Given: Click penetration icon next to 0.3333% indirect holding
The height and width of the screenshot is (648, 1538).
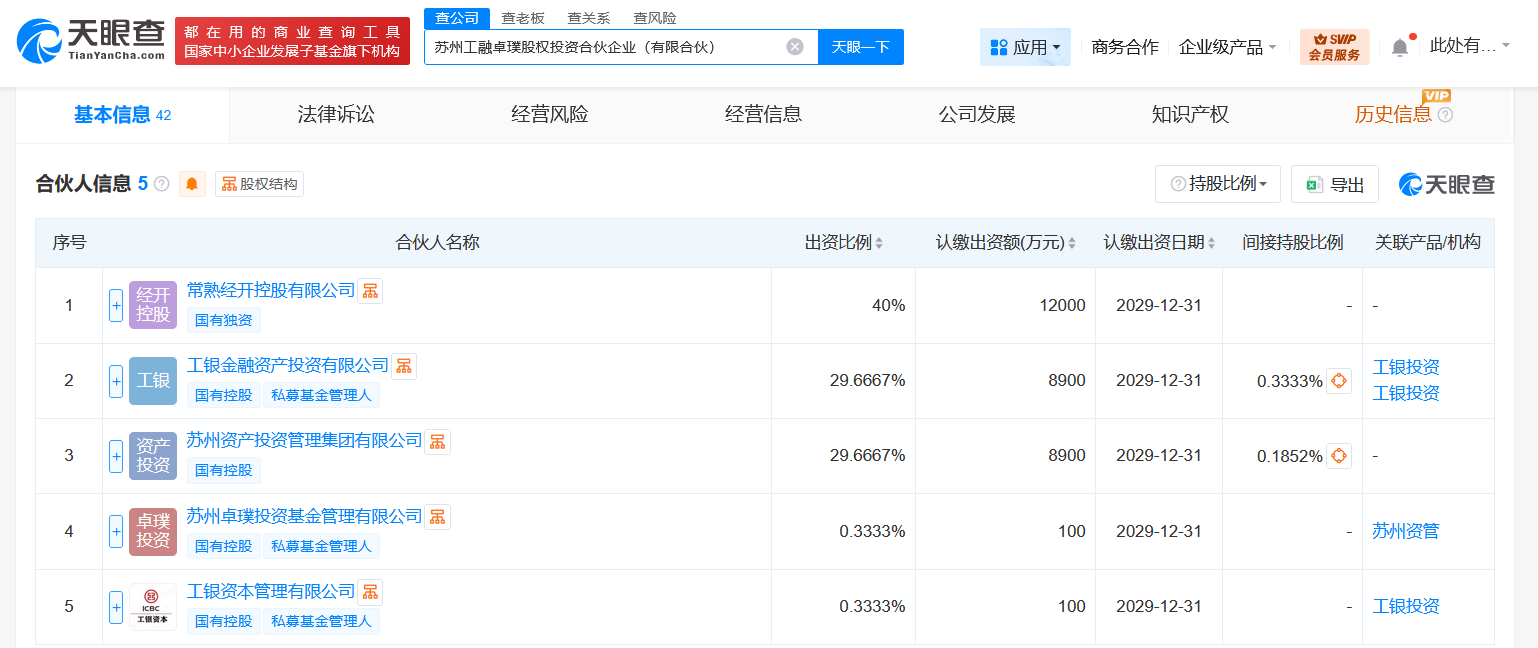Looking at the screenshot, I should [x=1338, y=380].
